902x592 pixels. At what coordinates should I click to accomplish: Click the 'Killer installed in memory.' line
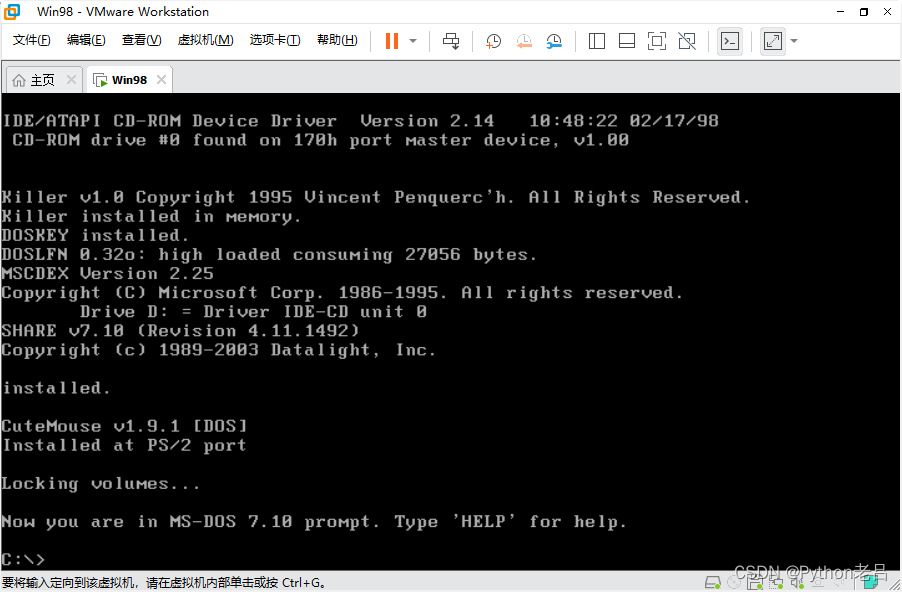tap(151, 216)
